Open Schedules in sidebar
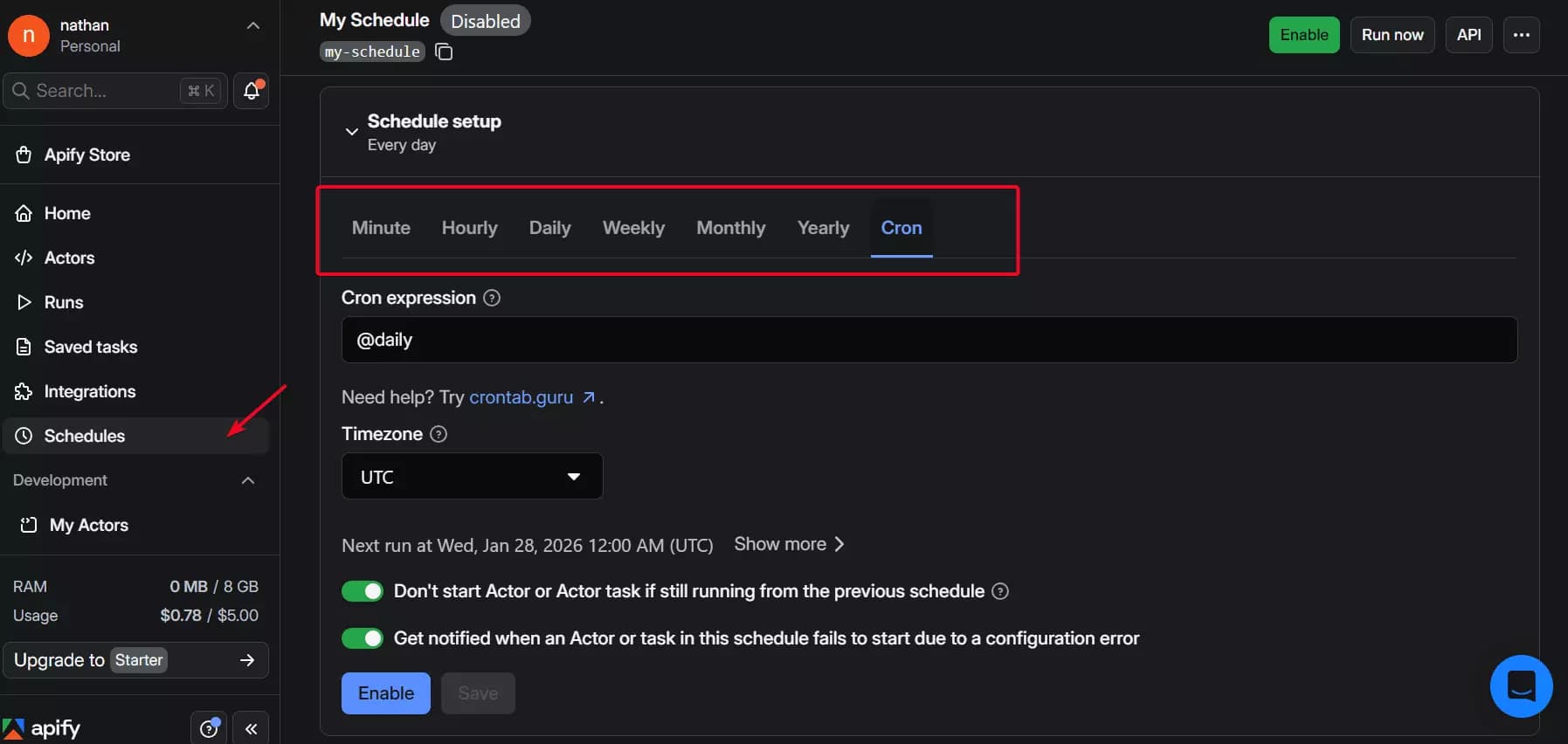The height and width of the screenshot is (744, 1568). click(136, 436)
